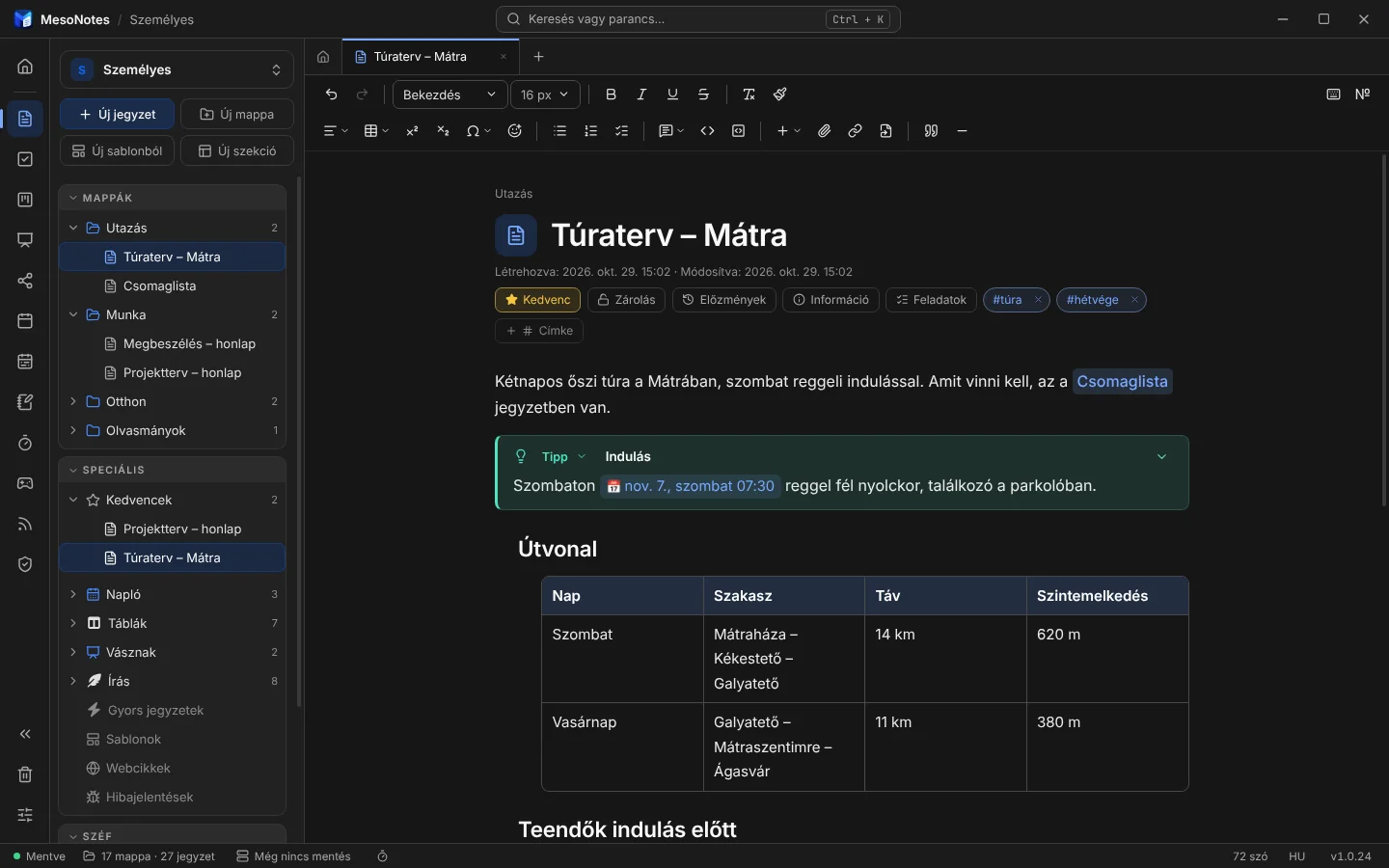Insert a numbered list

point(591,131)
